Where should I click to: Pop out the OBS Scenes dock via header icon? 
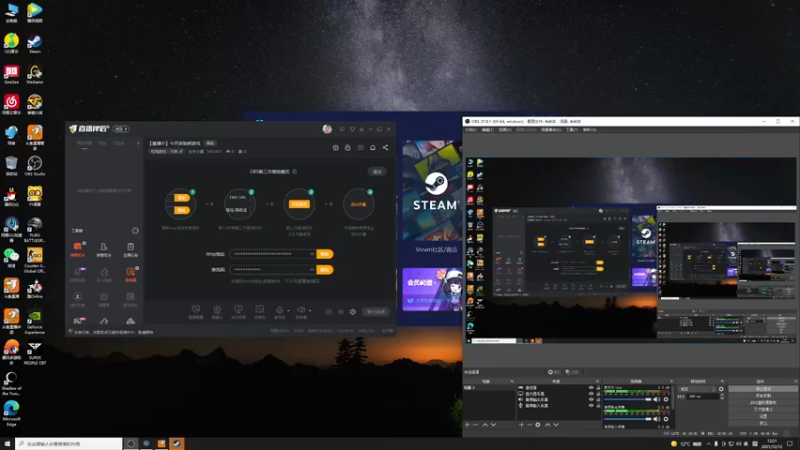pos(512,381)
